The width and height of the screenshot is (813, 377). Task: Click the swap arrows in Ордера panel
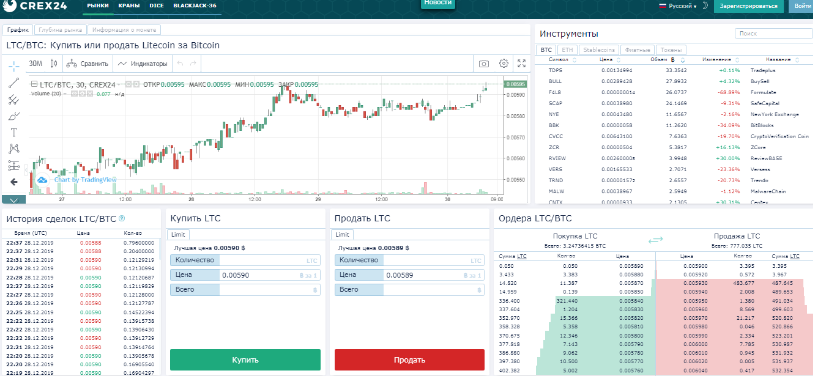coord(655,240)
